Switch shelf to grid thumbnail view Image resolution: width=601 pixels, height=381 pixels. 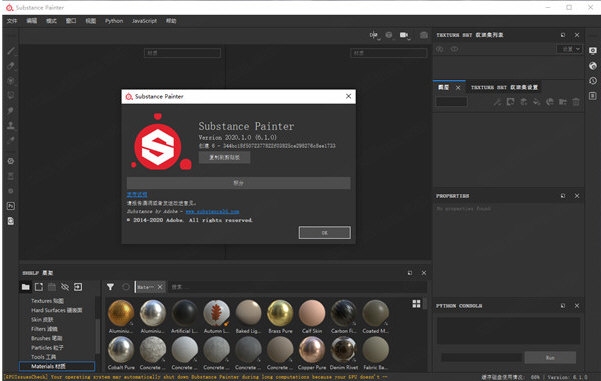pyautogui.click(x=417, y=304)
